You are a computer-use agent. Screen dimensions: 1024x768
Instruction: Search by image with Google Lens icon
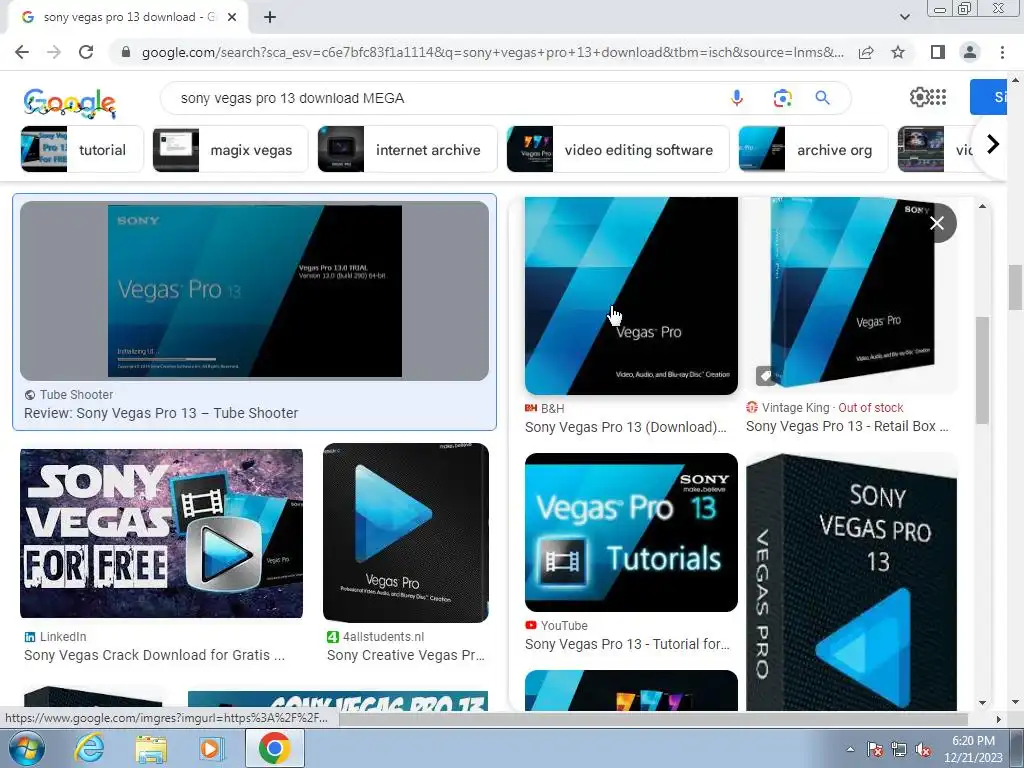[782, 98]
